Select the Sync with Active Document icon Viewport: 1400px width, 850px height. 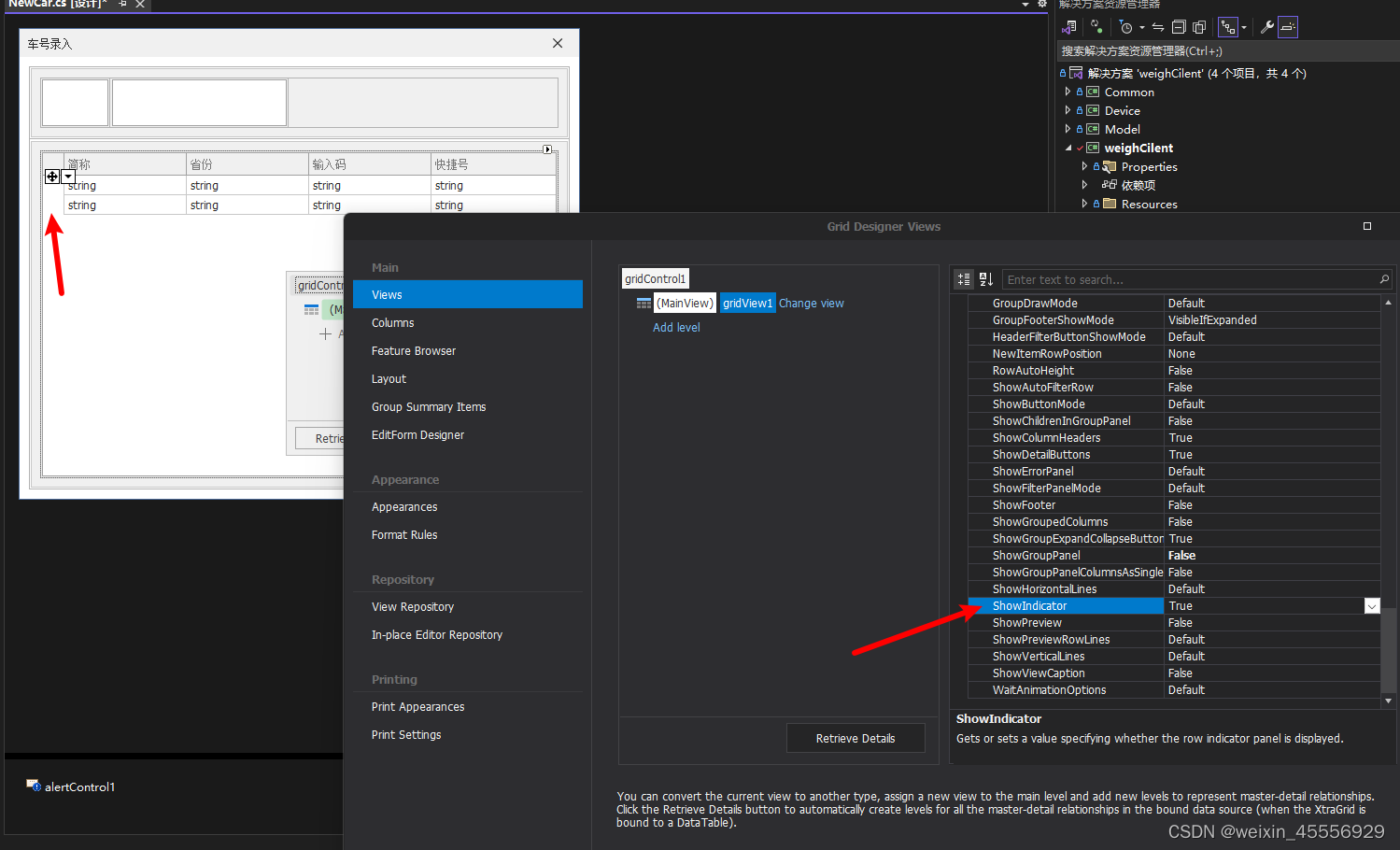pos(1157,26)
